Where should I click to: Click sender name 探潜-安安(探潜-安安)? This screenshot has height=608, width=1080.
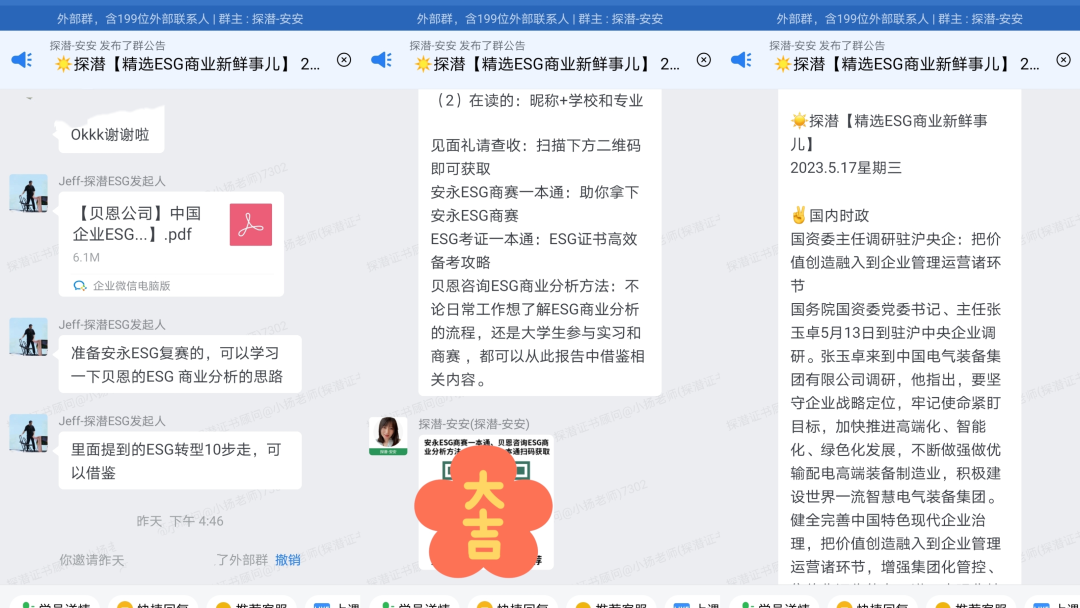point(474,424)
